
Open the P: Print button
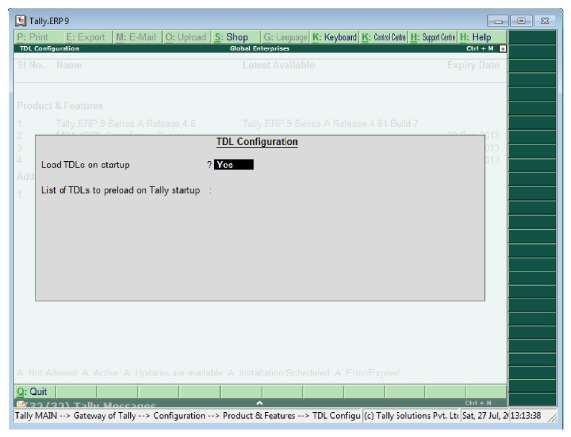(39, 37)
